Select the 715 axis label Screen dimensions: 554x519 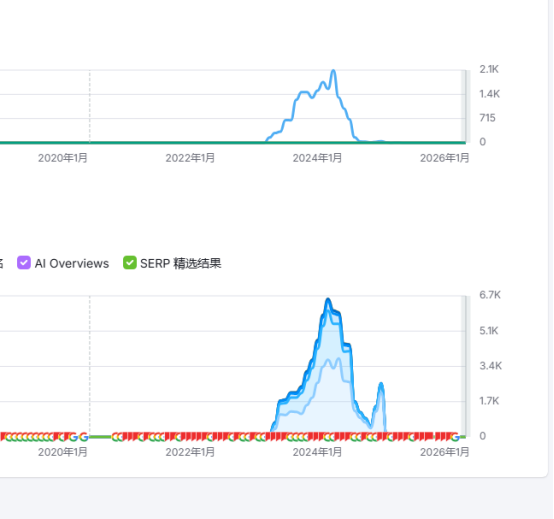[x=488, y=118]
